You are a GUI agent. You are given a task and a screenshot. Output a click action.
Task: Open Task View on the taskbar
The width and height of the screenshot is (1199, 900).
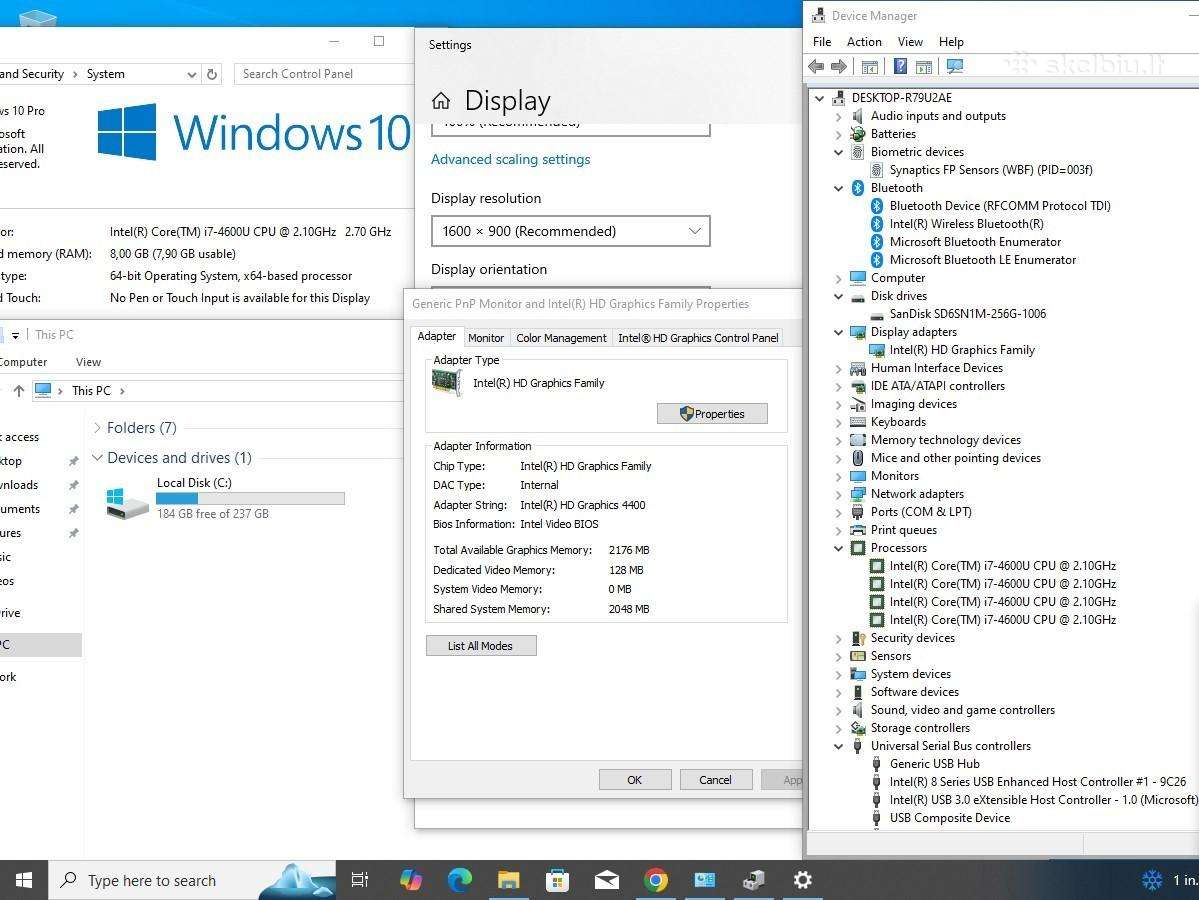tap(359, 880)
